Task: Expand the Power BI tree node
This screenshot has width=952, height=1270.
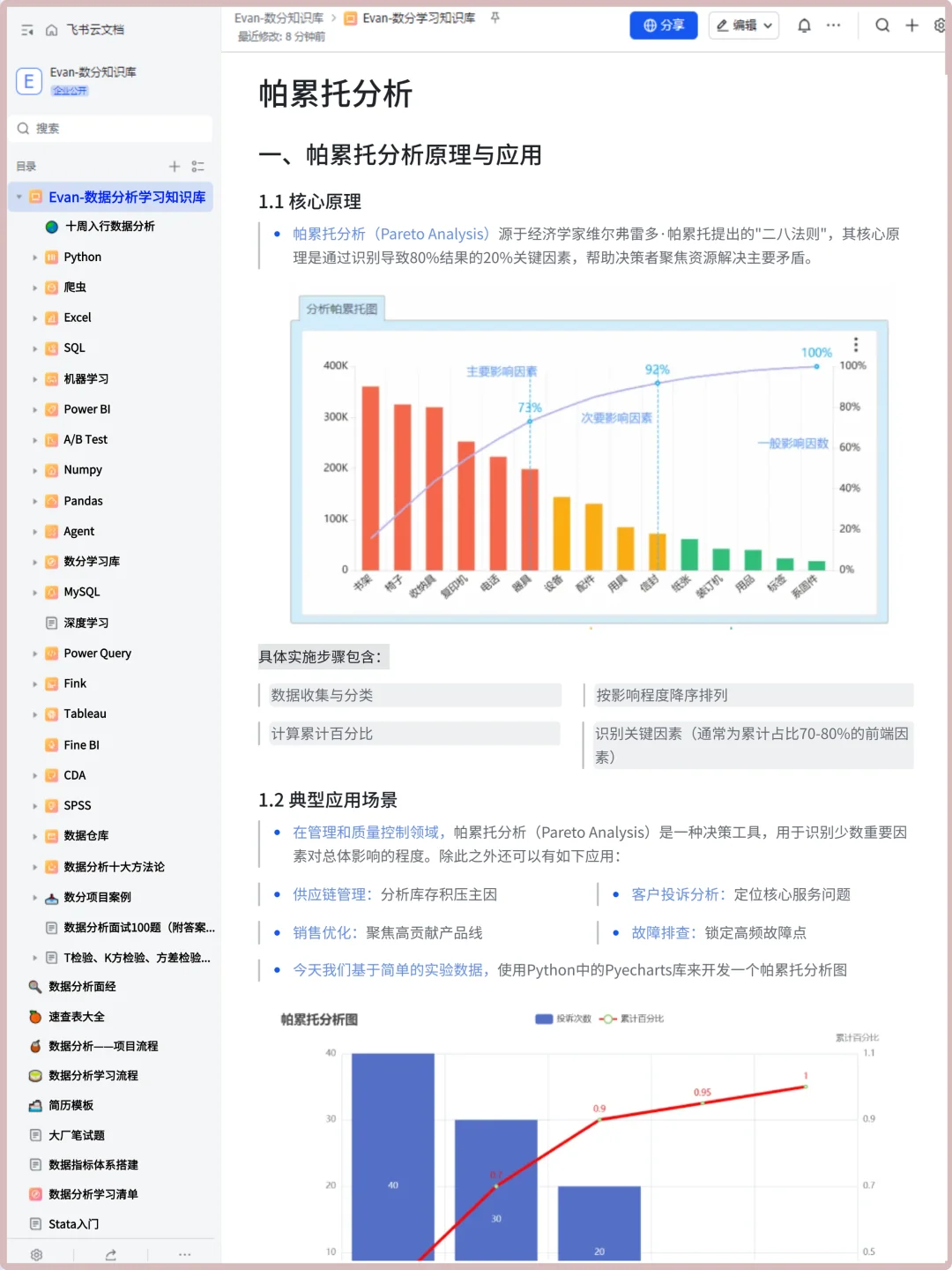Action: 35,410
